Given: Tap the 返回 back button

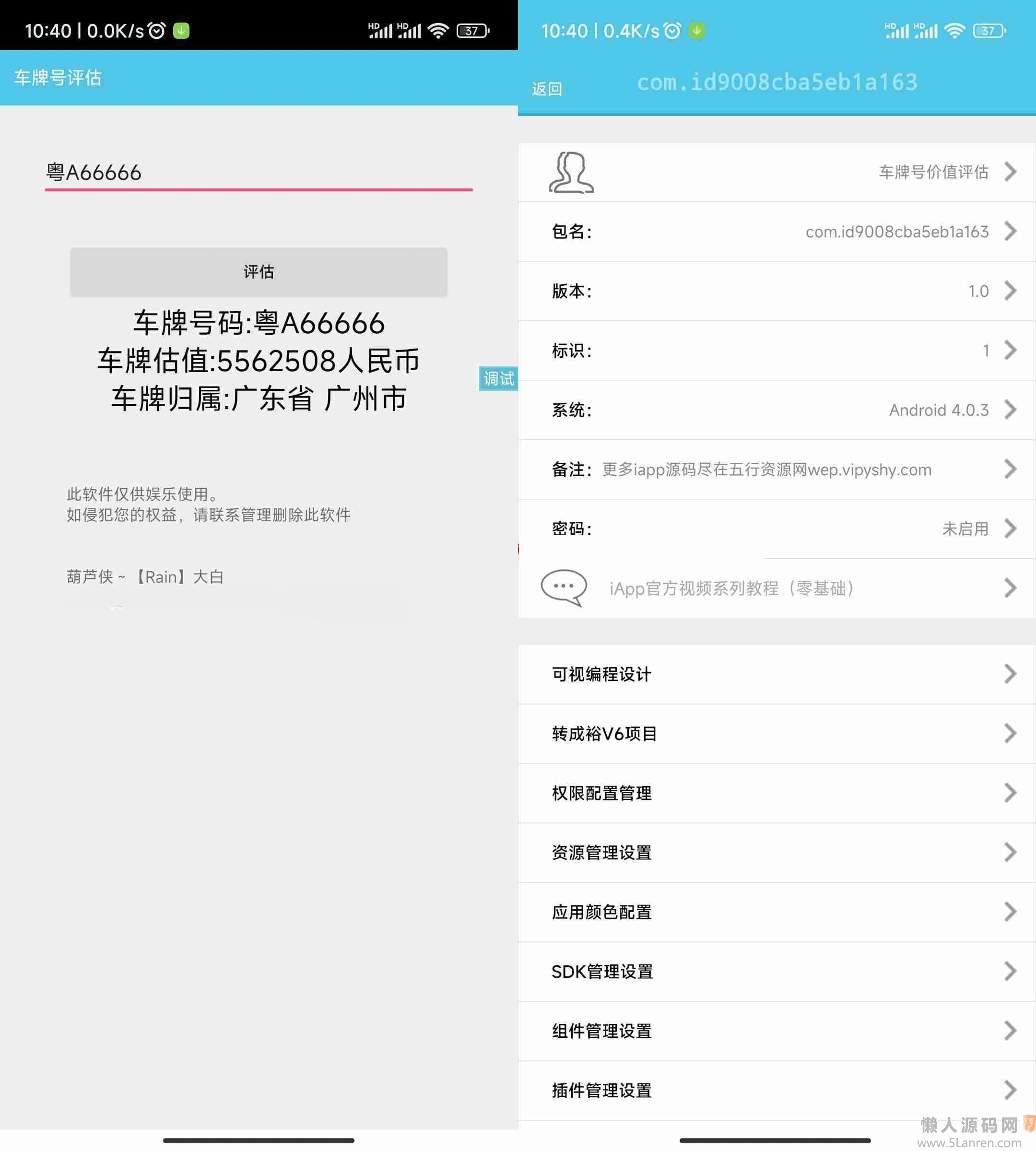Looking at the screenshot, I should [x=547, y=89].
